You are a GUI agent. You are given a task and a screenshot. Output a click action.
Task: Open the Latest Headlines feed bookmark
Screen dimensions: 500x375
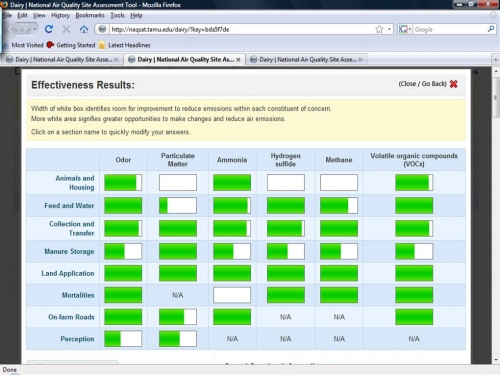click(x=125, y=45)
